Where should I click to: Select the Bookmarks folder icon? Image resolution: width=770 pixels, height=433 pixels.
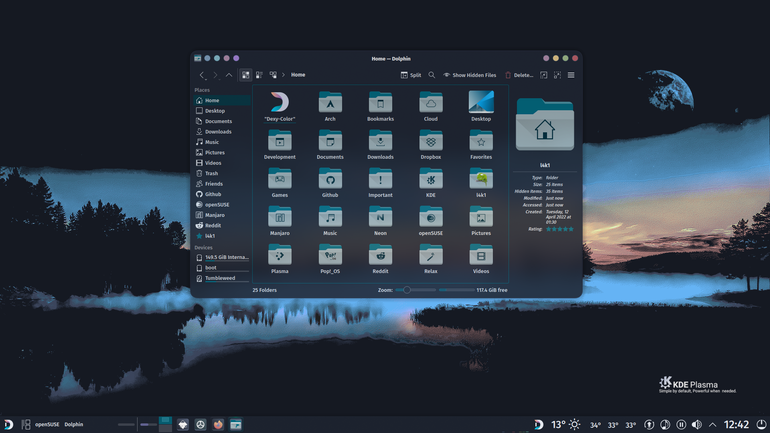click(380, 102)
